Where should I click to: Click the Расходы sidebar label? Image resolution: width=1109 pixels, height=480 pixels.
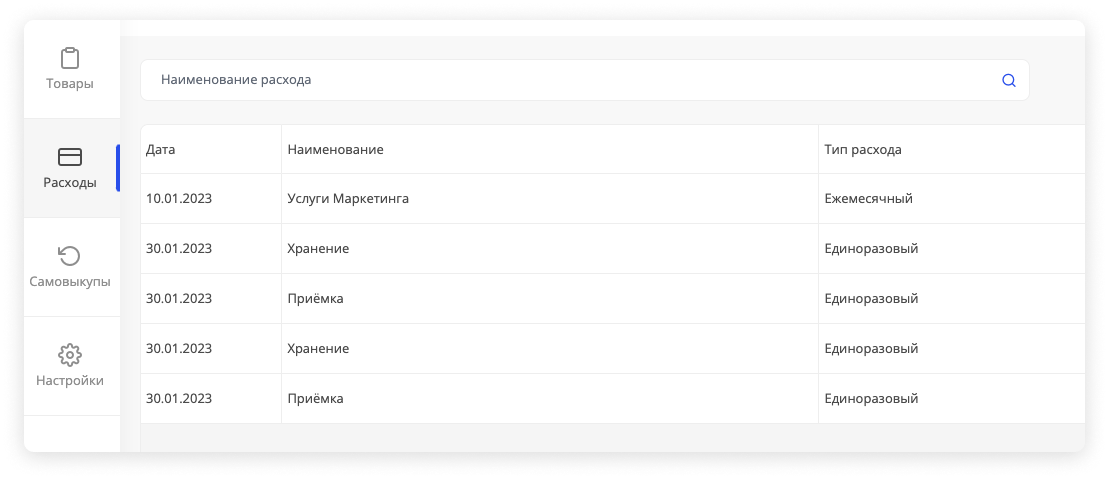point(70,182)
